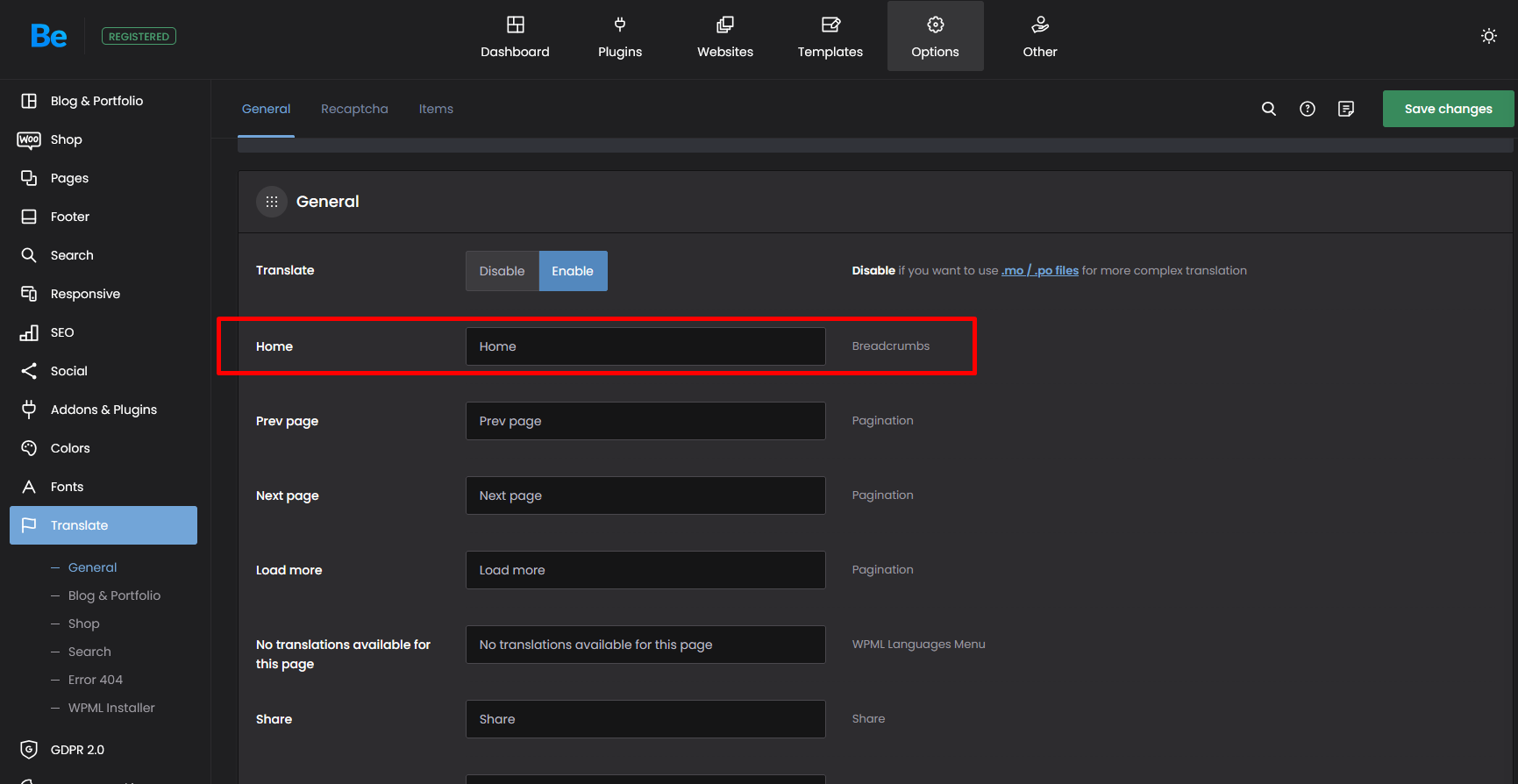1518x784 pixels.
Task: Open the .mo / .po files link
Action: [x=1040, y=270]
